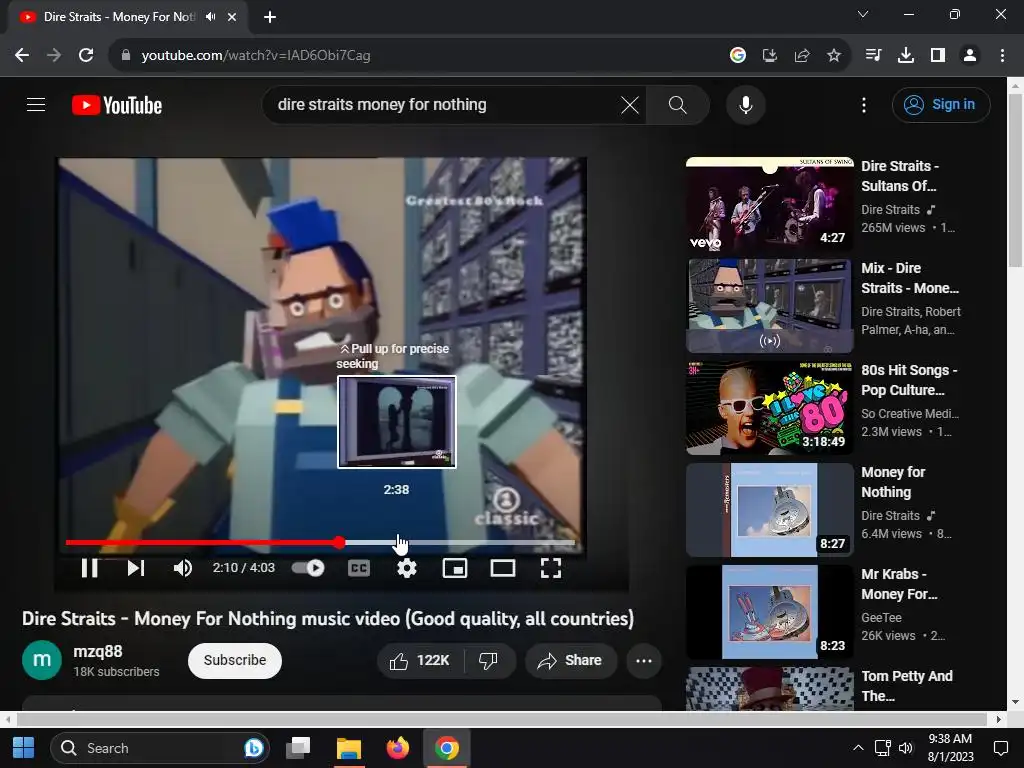Image resolution: width=1024 pixels, height=768 pixels.
Task: Open the player settings gear
Action: tap(406, 568)
